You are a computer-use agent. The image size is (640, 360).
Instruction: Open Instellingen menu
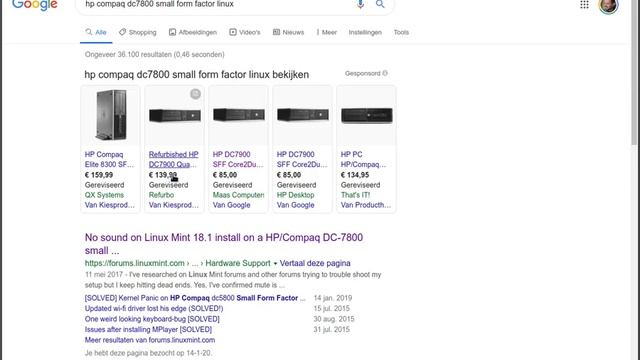(365, 32)
